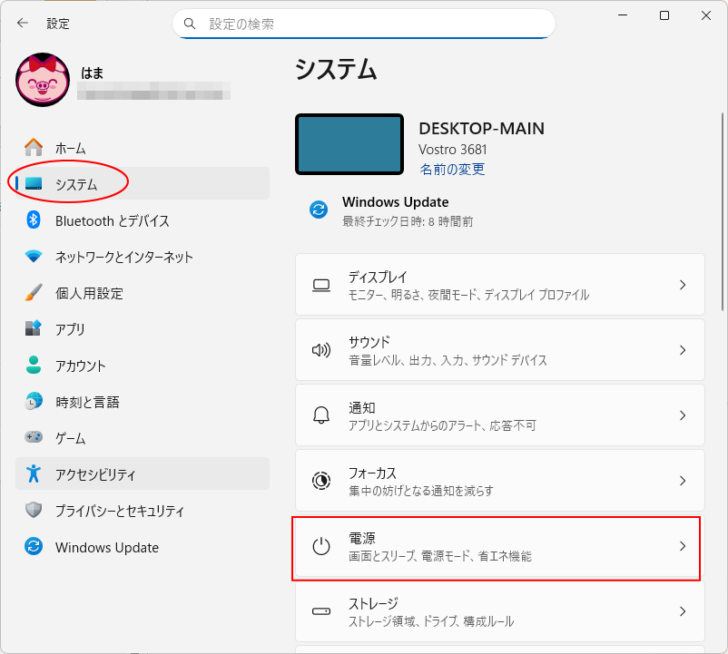Image resolution: width=728 pixels, height=654 pixels.
Task: Select Bluetooth とデバイス menu item
Action: click(142, 220)
